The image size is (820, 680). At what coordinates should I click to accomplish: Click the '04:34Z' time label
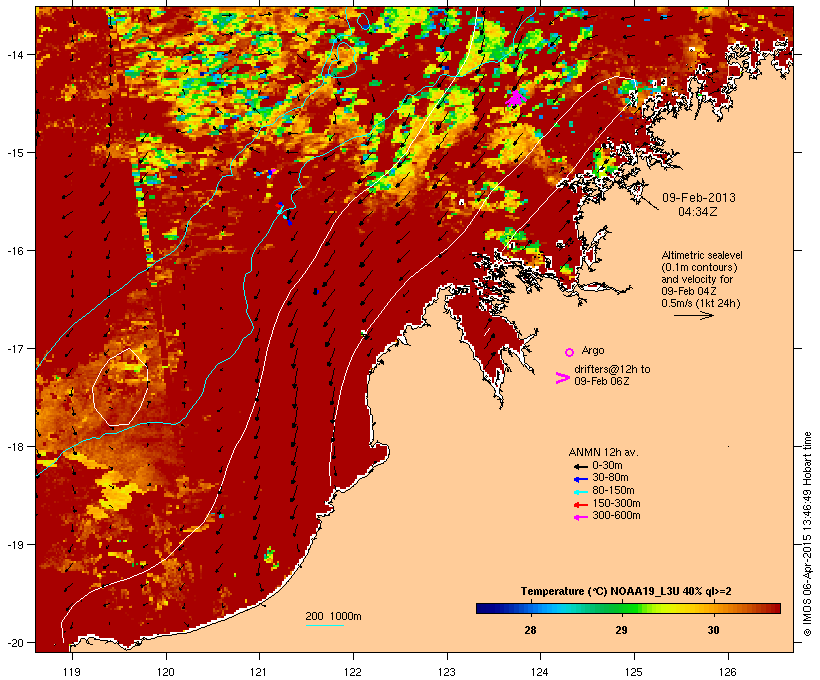698,212
